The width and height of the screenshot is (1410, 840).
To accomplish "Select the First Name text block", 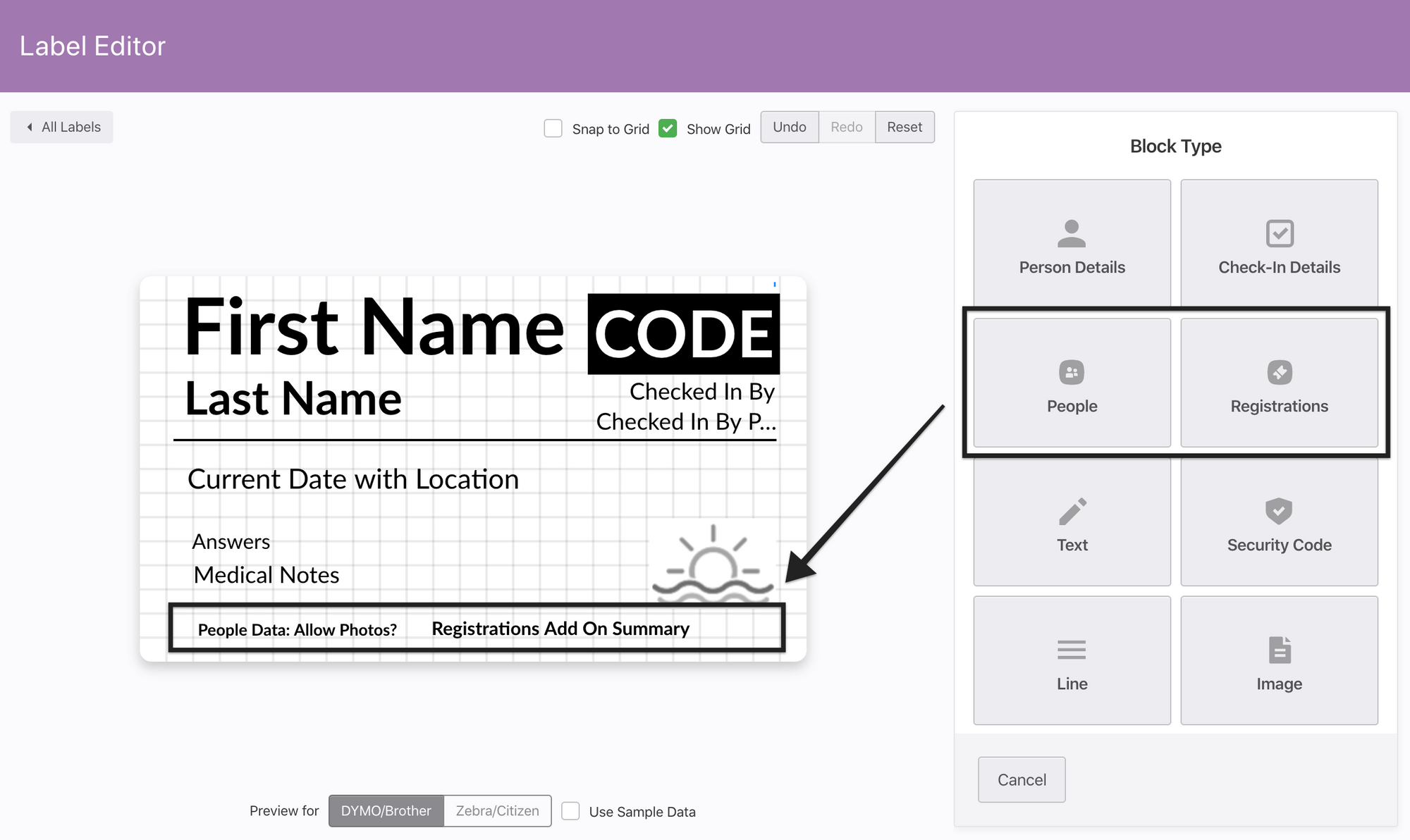I will (x=374, y=328).
